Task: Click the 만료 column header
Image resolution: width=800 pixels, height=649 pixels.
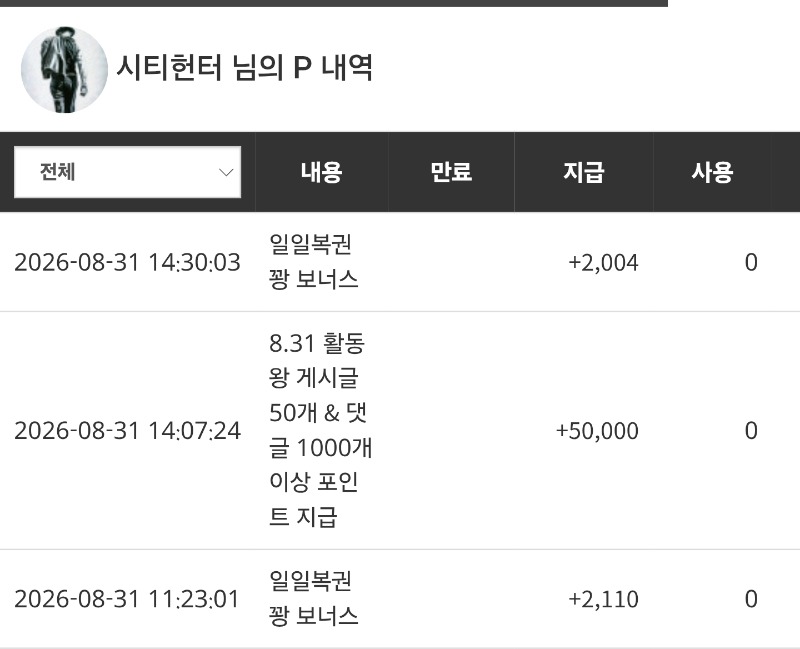Action: click(451, 172)
